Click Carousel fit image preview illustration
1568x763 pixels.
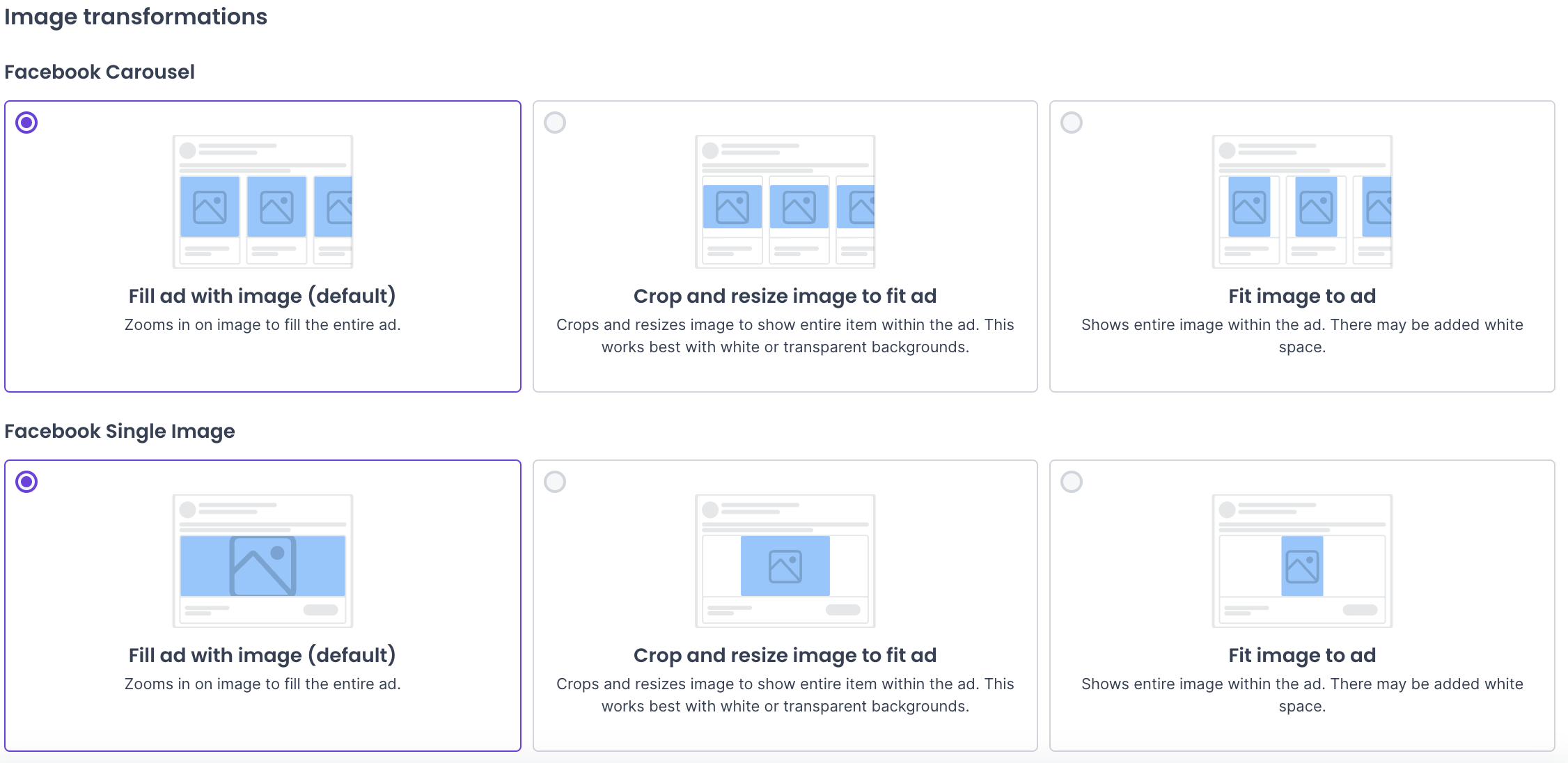click(x=1302, y=202)
